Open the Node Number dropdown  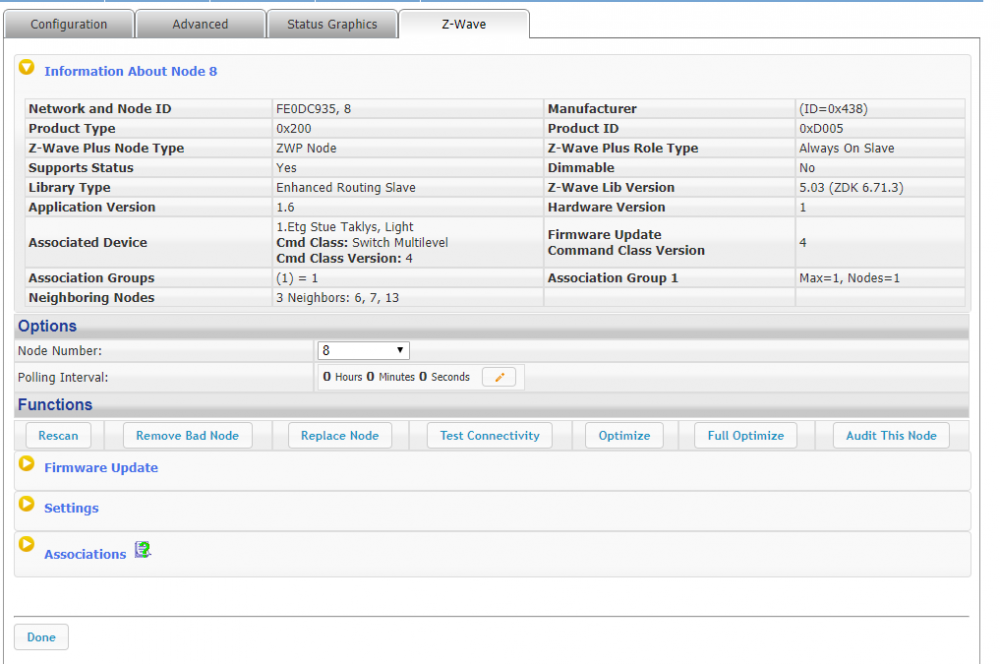click(363, 351)
